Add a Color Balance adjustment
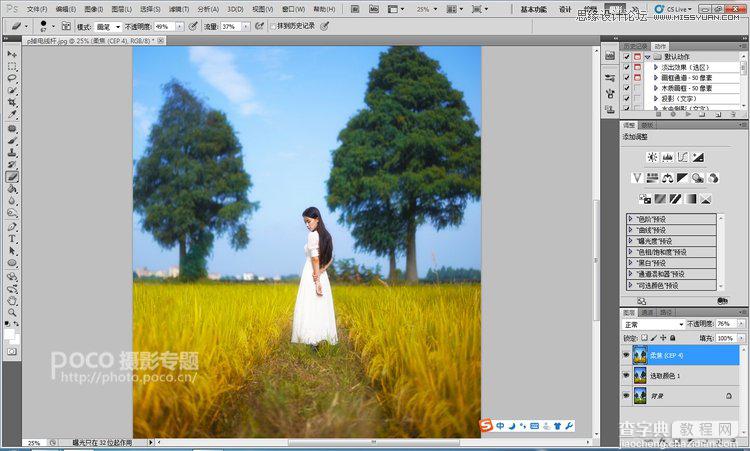Image resolution: width=750 pixels, height=451 pixels. (667, 178)
